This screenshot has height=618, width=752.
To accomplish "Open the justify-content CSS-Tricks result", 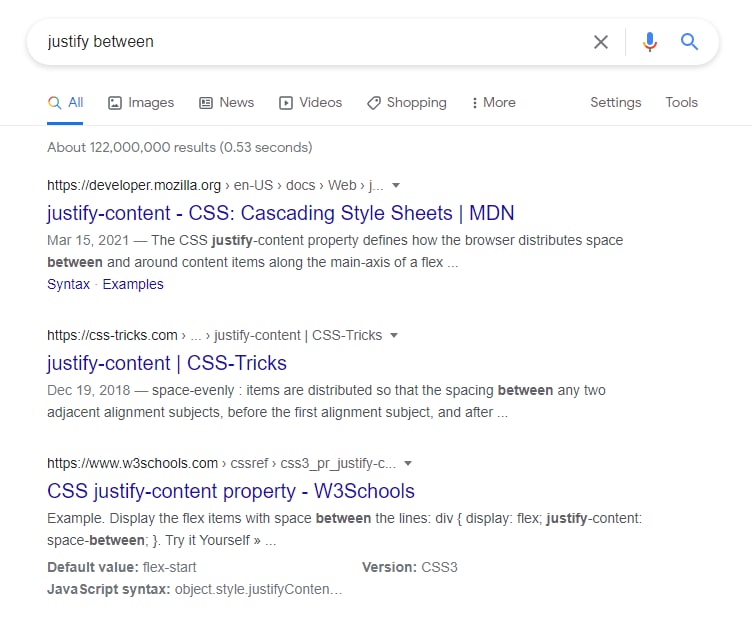I will coord(167,363).
